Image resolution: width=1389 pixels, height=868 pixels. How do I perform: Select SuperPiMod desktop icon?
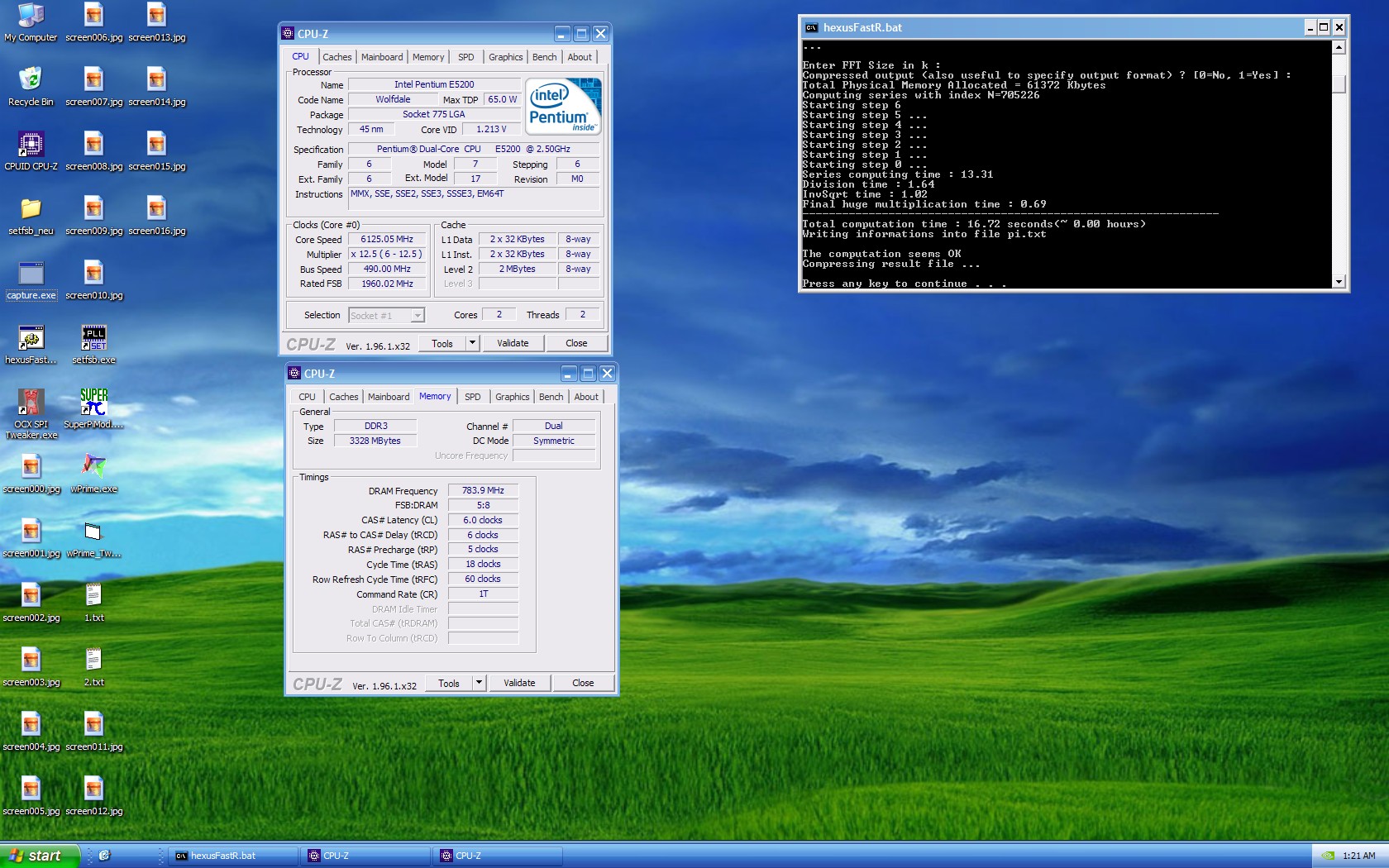(93, 409)
